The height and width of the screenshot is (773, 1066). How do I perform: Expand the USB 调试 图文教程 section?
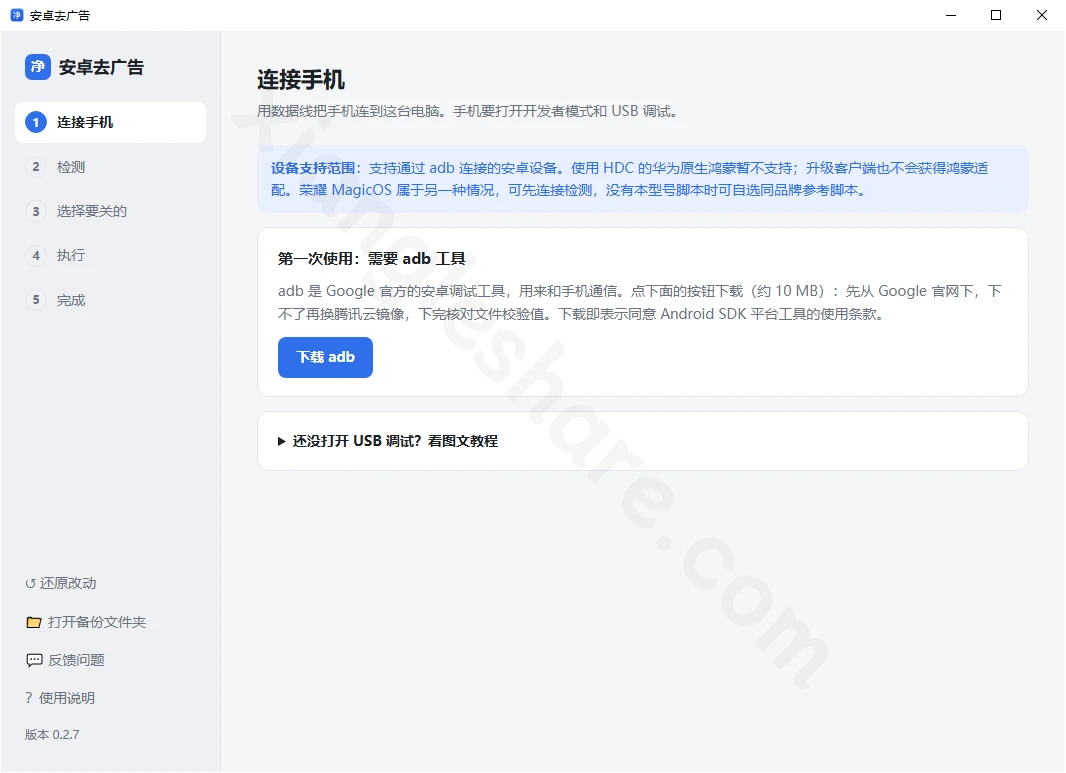pyautogui.click(x=642, y=441)
